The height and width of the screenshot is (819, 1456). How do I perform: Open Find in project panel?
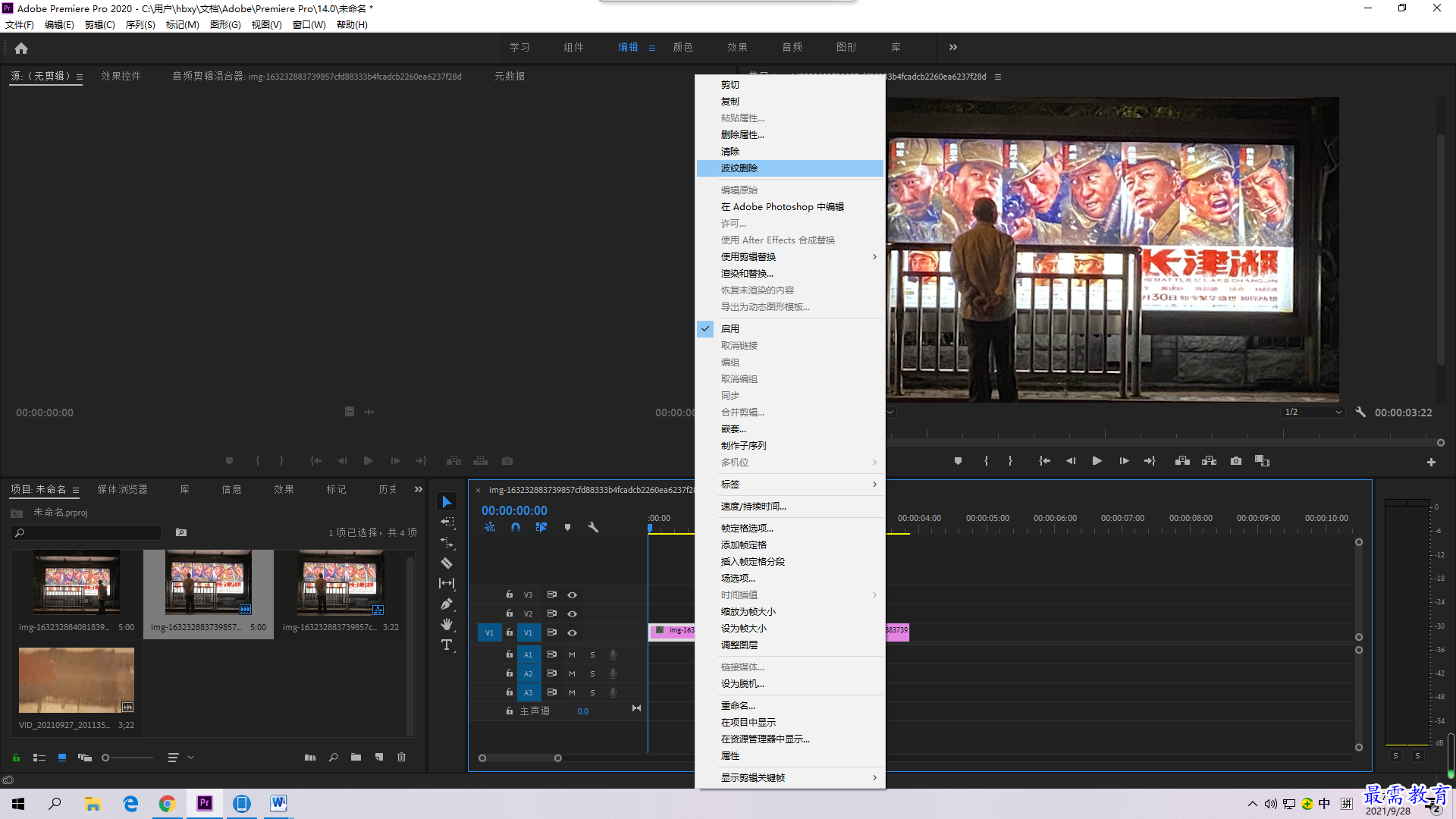333,757
